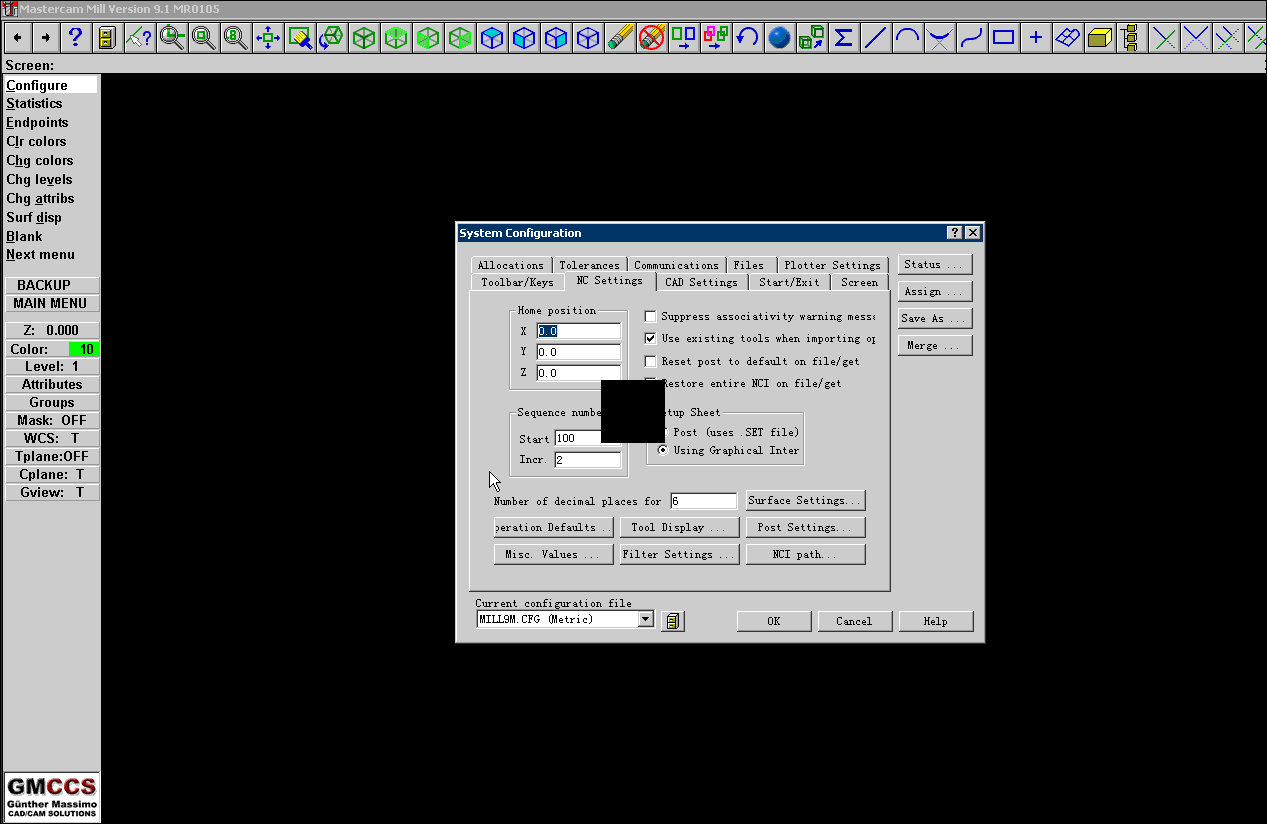The height and width of the screenshot is (824, 1267).
Task: Open Post Settings... dialog
Action: point(805,527)
